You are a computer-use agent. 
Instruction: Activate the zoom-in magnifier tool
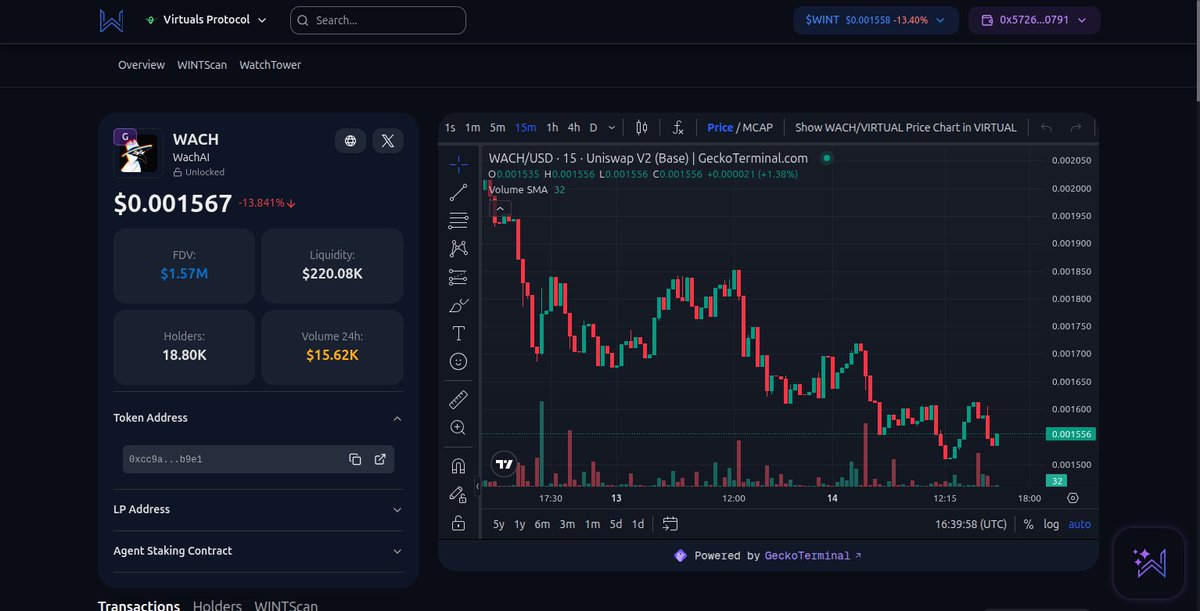458,428
